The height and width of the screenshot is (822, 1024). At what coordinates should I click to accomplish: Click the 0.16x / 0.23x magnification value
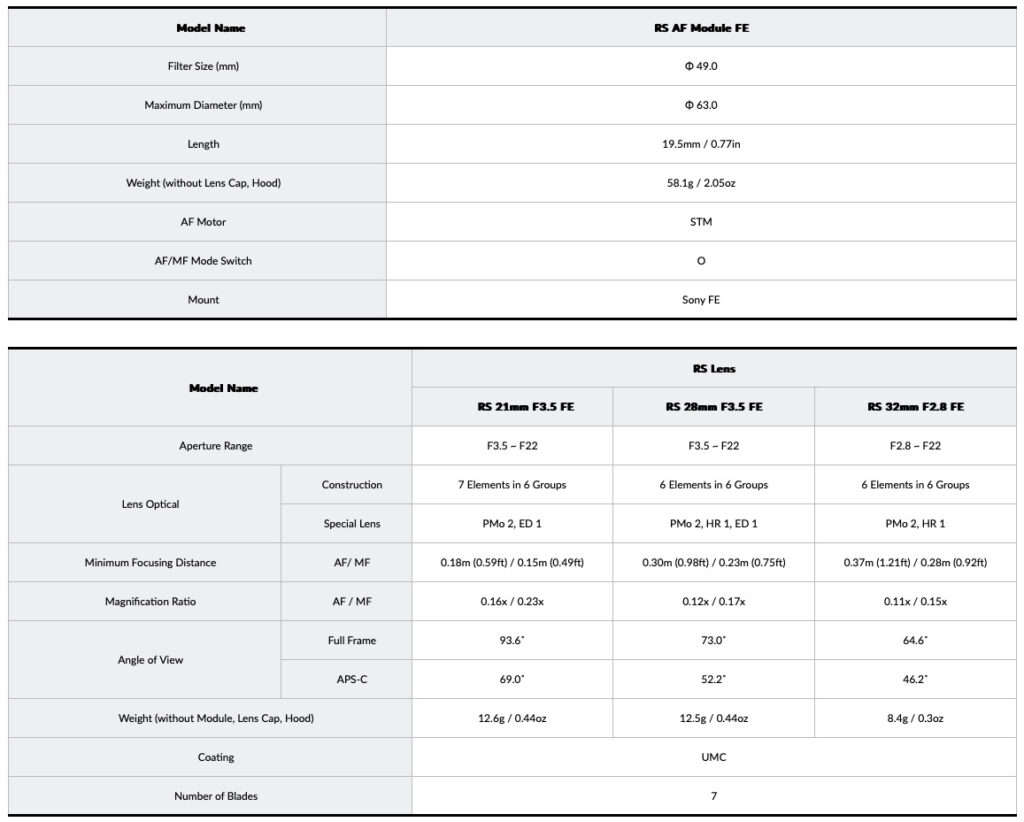(x=511, y=602)
